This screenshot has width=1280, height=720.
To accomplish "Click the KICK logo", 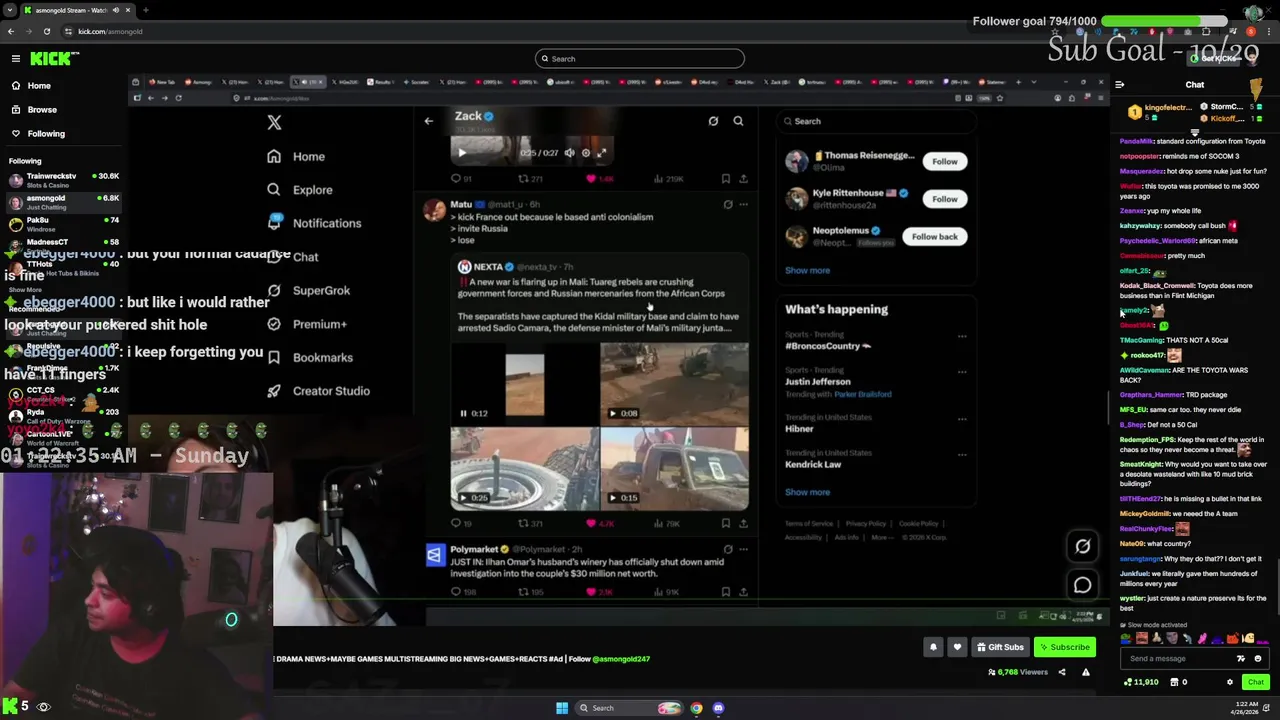I will [50, 59].
